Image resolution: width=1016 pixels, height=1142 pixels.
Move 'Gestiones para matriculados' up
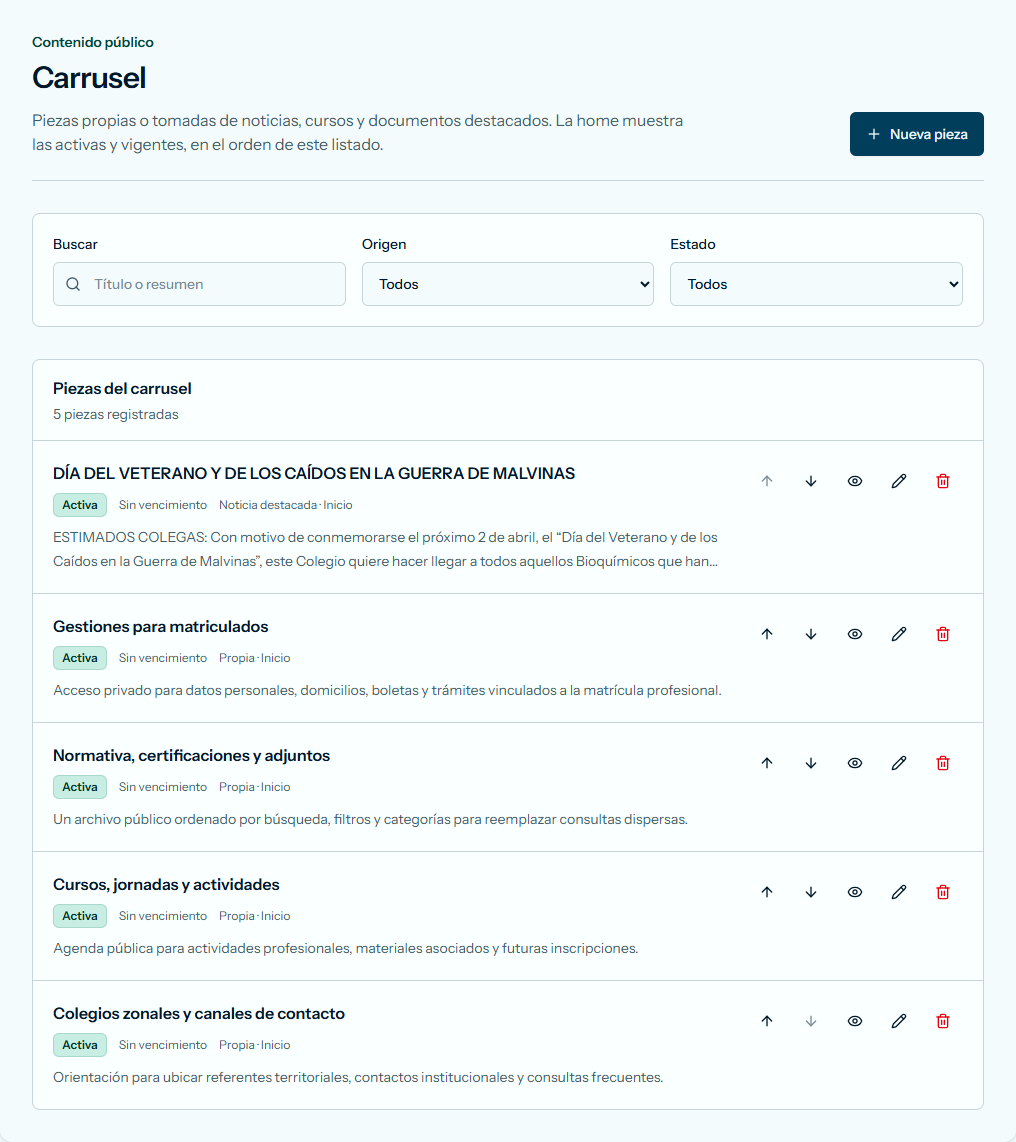(767, 634)
